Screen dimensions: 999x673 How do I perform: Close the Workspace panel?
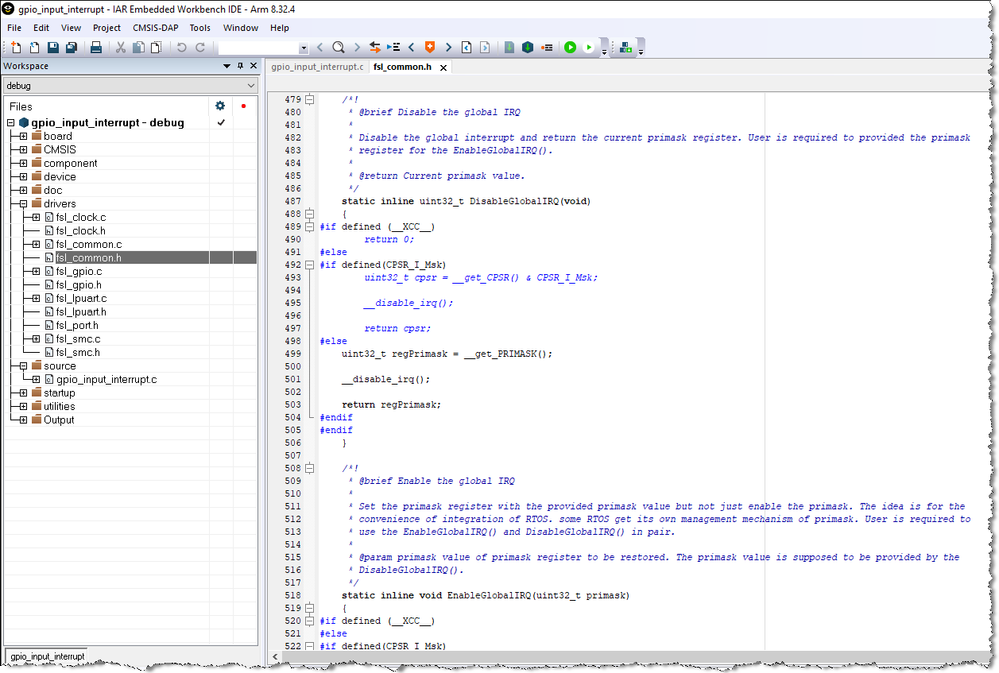pos(253,66)
